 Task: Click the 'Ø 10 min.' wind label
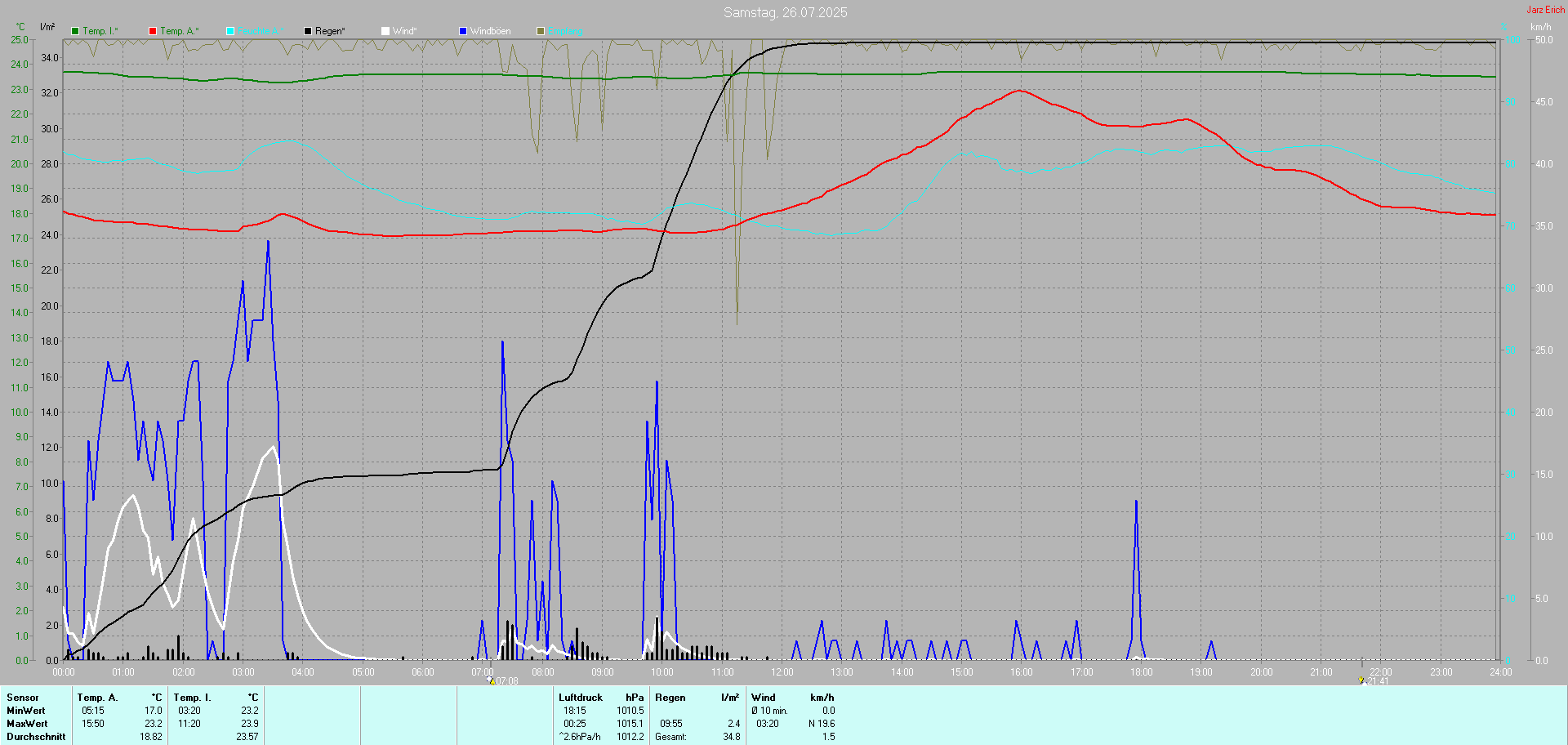(769, 711)
